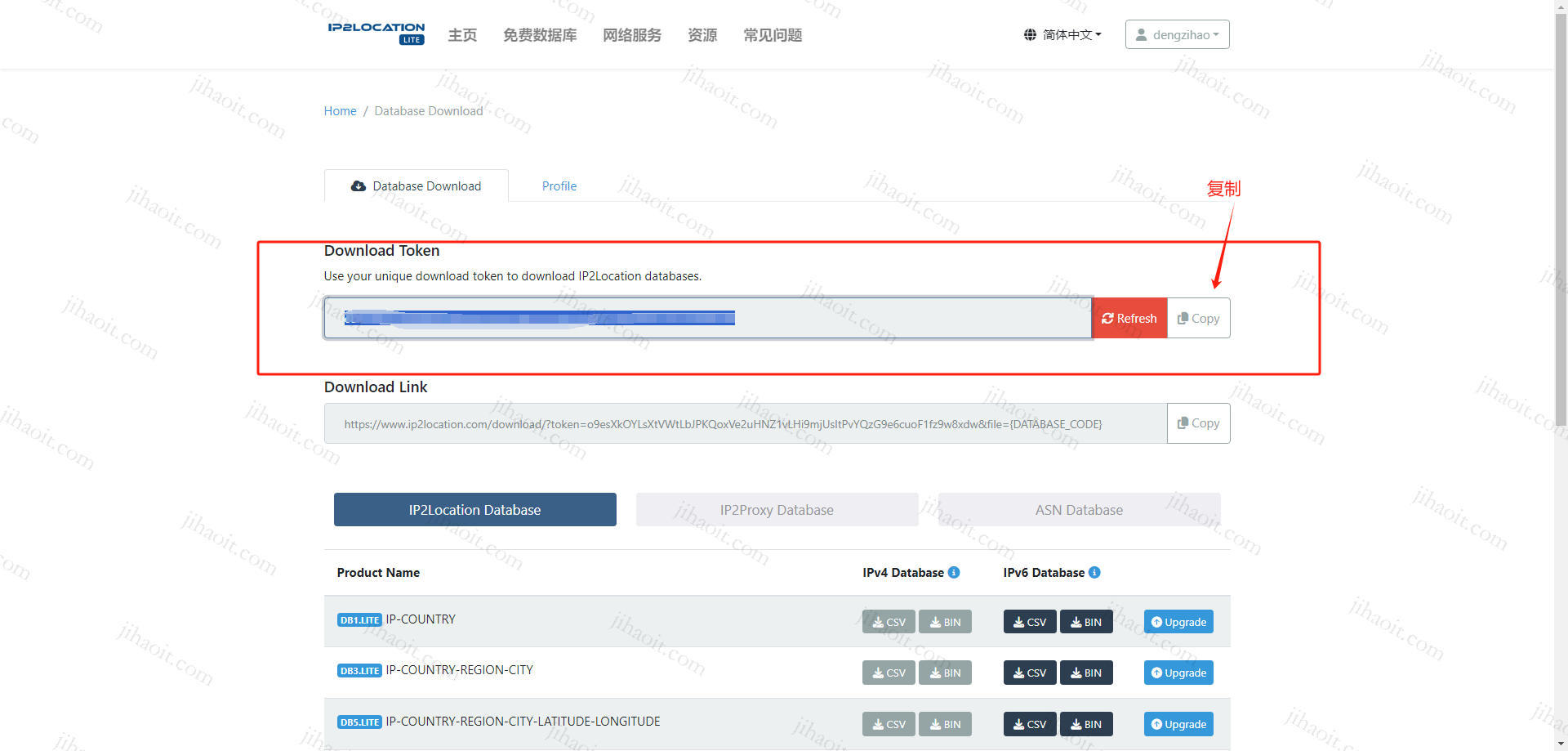Click the IP-COUNTRY product name

[421, 619]
